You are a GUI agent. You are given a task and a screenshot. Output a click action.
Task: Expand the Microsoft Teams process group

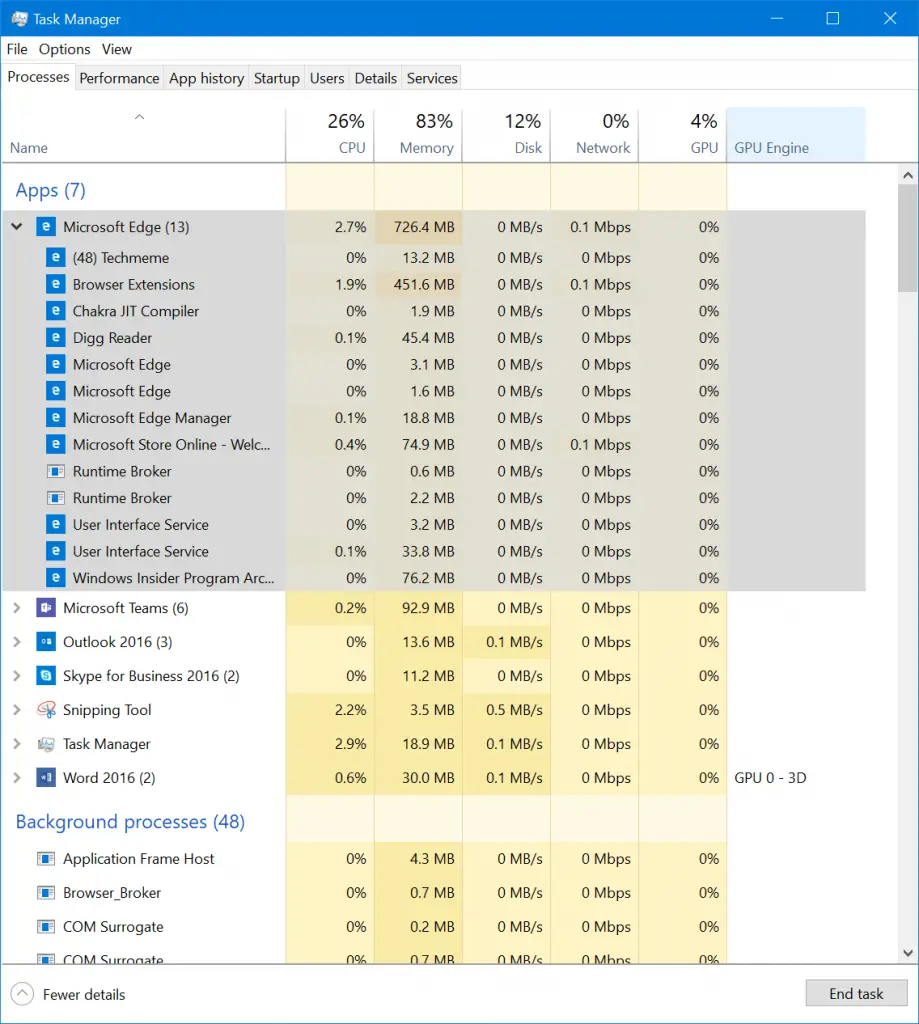(16, 608)
